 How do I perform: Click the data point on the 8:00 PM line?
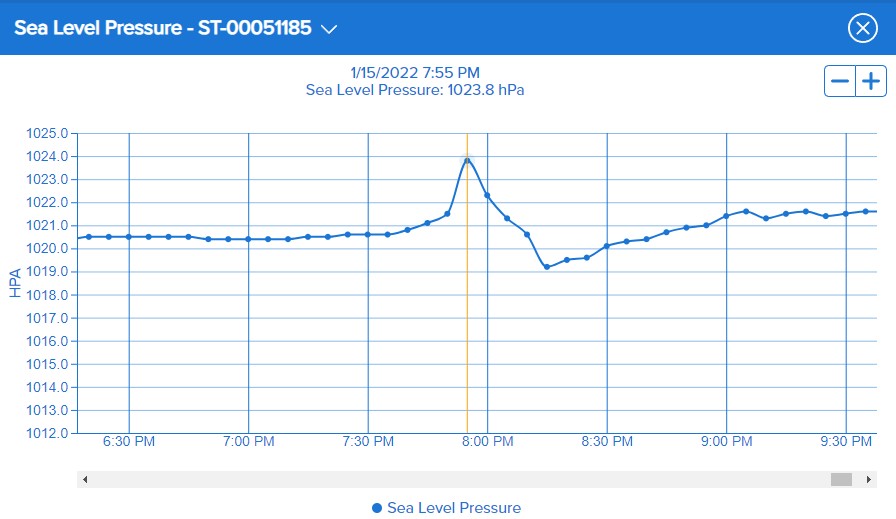pos(487,195)
